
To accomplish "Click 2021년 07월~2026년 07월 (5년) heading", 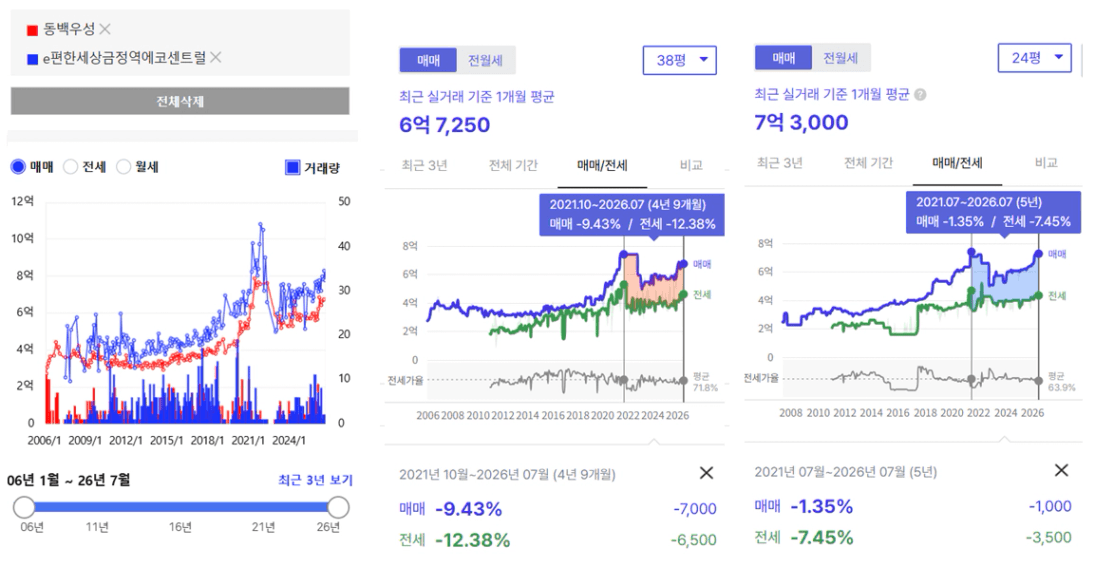I will 845,472.
